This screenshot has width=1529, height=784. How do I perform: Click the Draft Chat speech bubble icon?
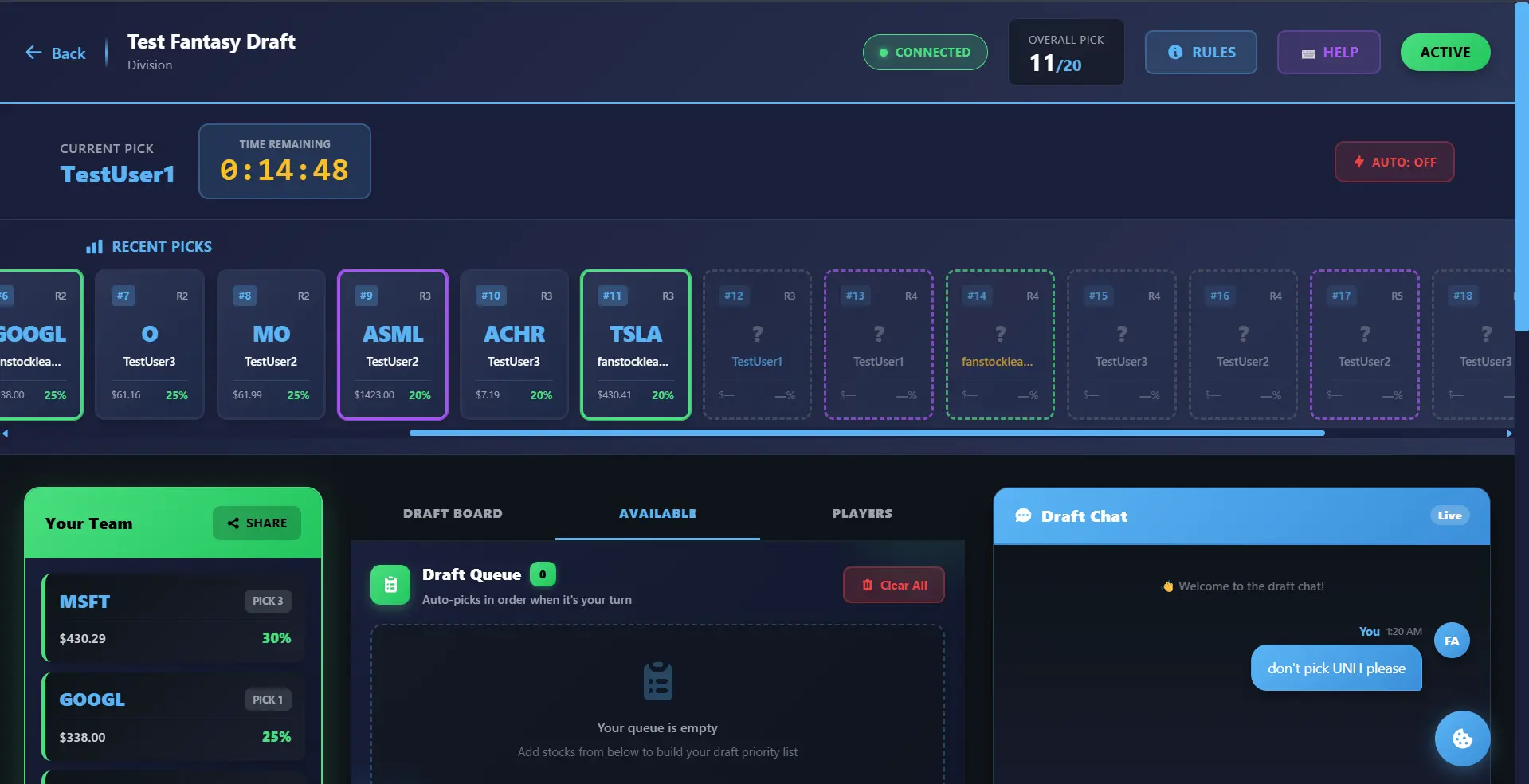click(x=1023, y=516)
